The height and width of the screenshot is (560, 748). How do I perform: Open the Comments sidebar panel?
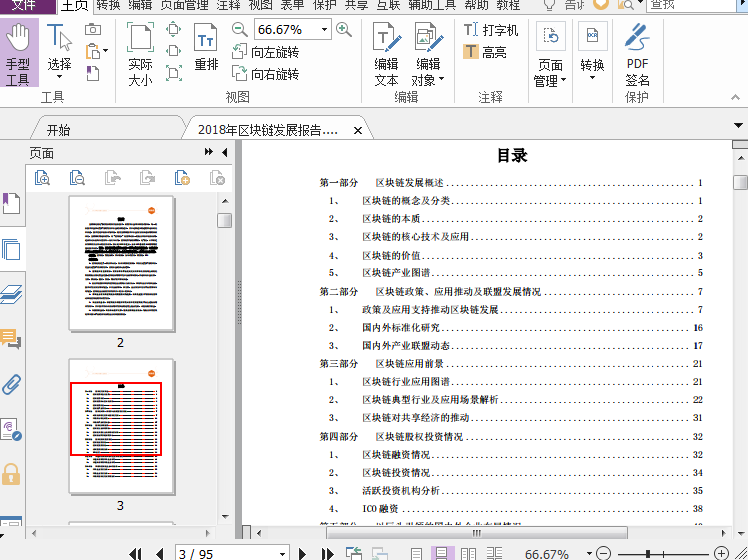point(11,339)
